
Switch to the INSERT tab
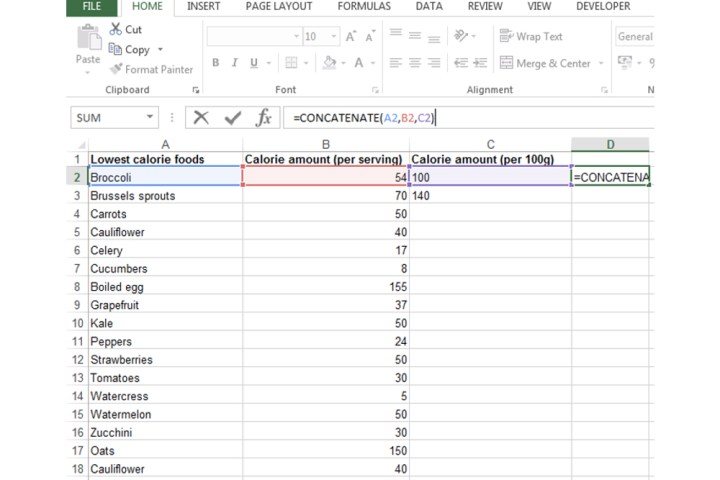[x=203, y=6]
